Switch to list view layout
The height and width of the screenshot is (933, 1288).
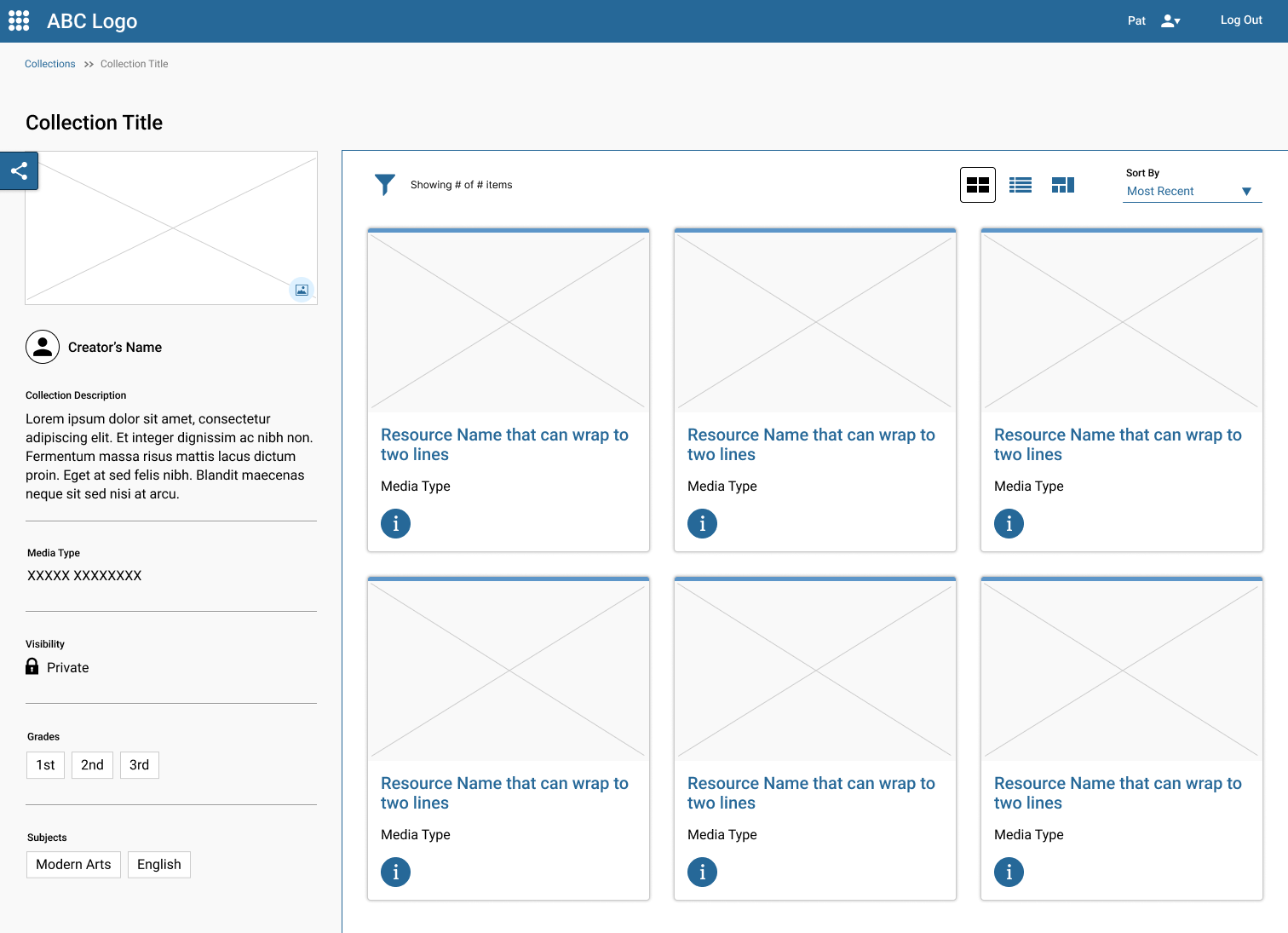(x=1021, y=185)
